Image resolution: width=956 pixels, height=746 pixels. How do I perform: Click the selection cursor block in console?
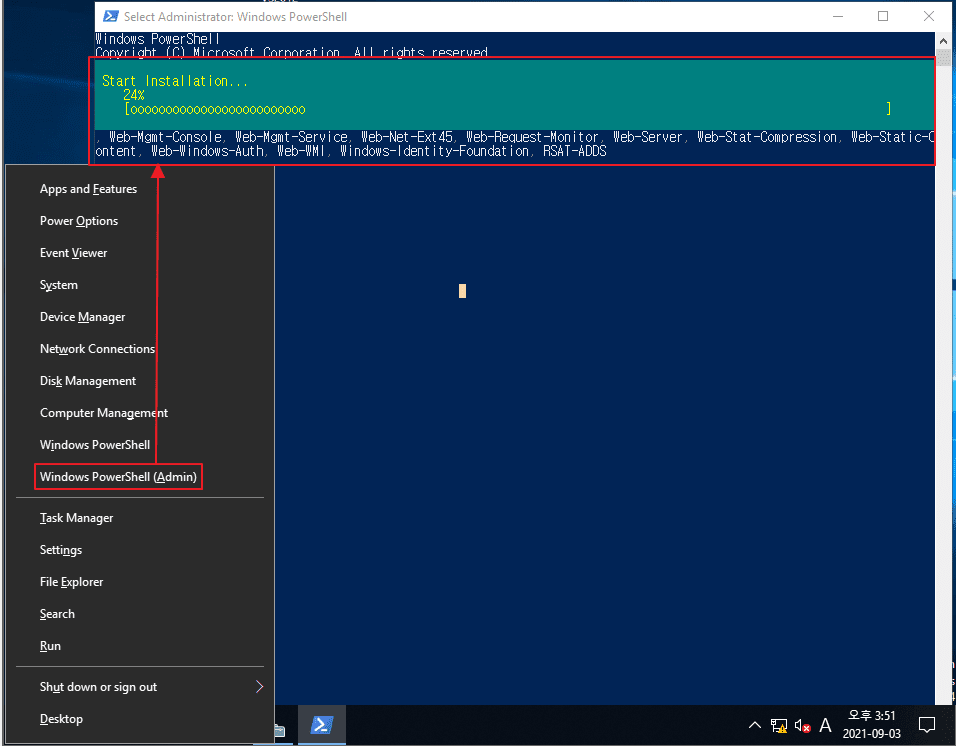tap(462, 291)
